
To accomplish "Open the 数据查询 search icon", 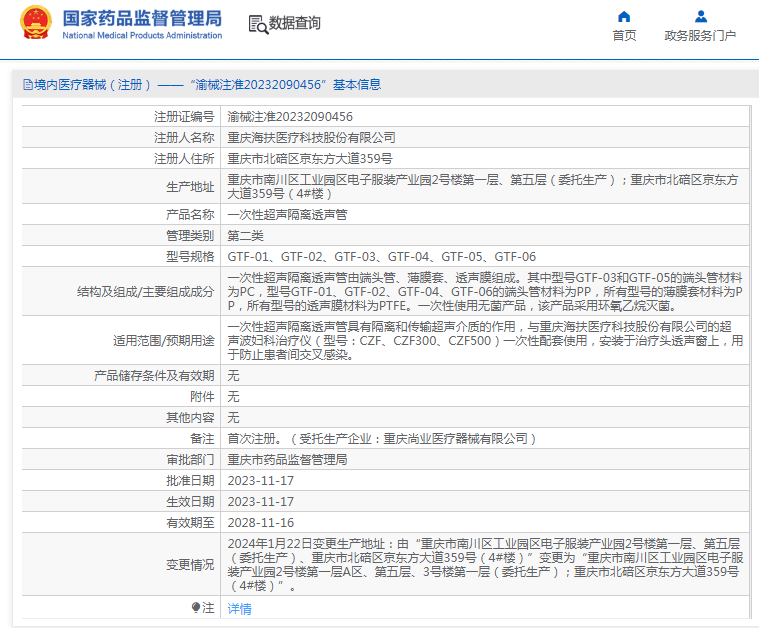I will [x=258, y=24].
